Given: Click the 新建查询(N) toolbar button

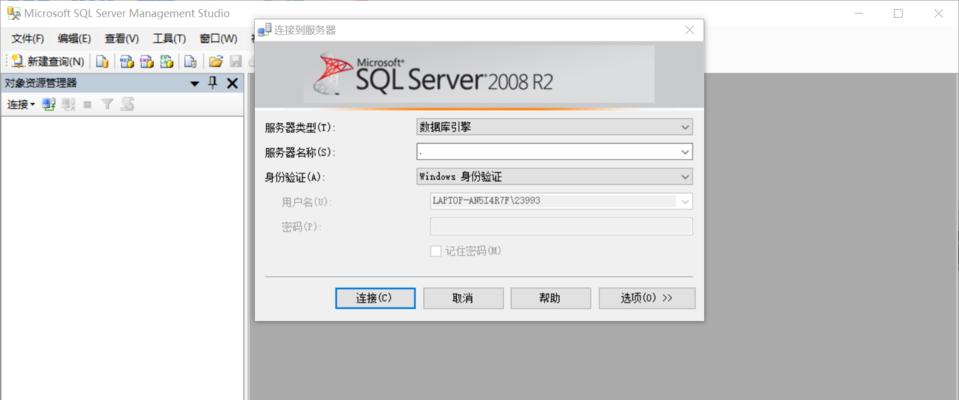Looking at the screenshot, I should pyautogui.click(x=48, y=61).
